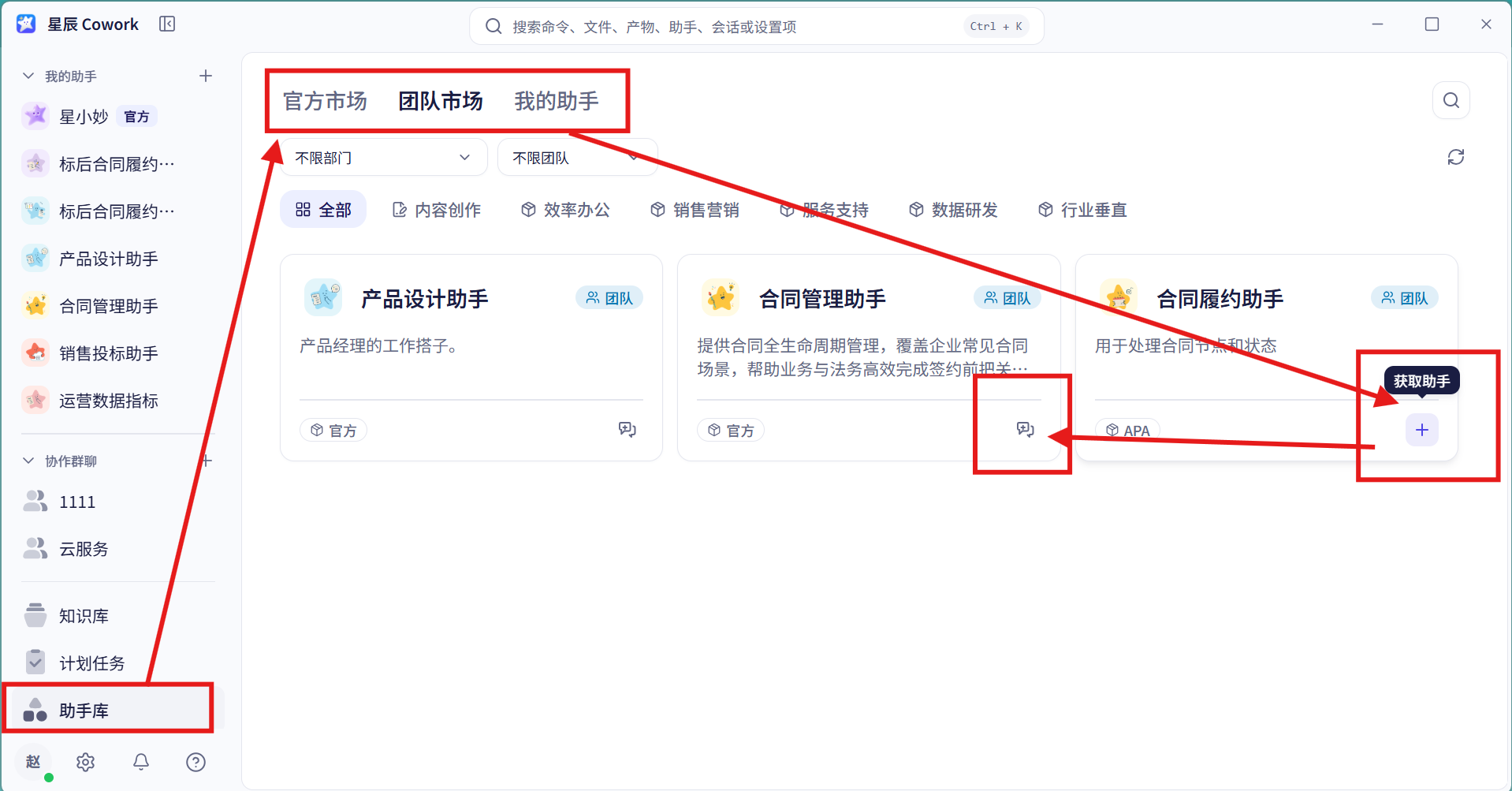Click the 合同履约助手 card title
This screenshot has width=1512, height=791.
click(1220, 299)
